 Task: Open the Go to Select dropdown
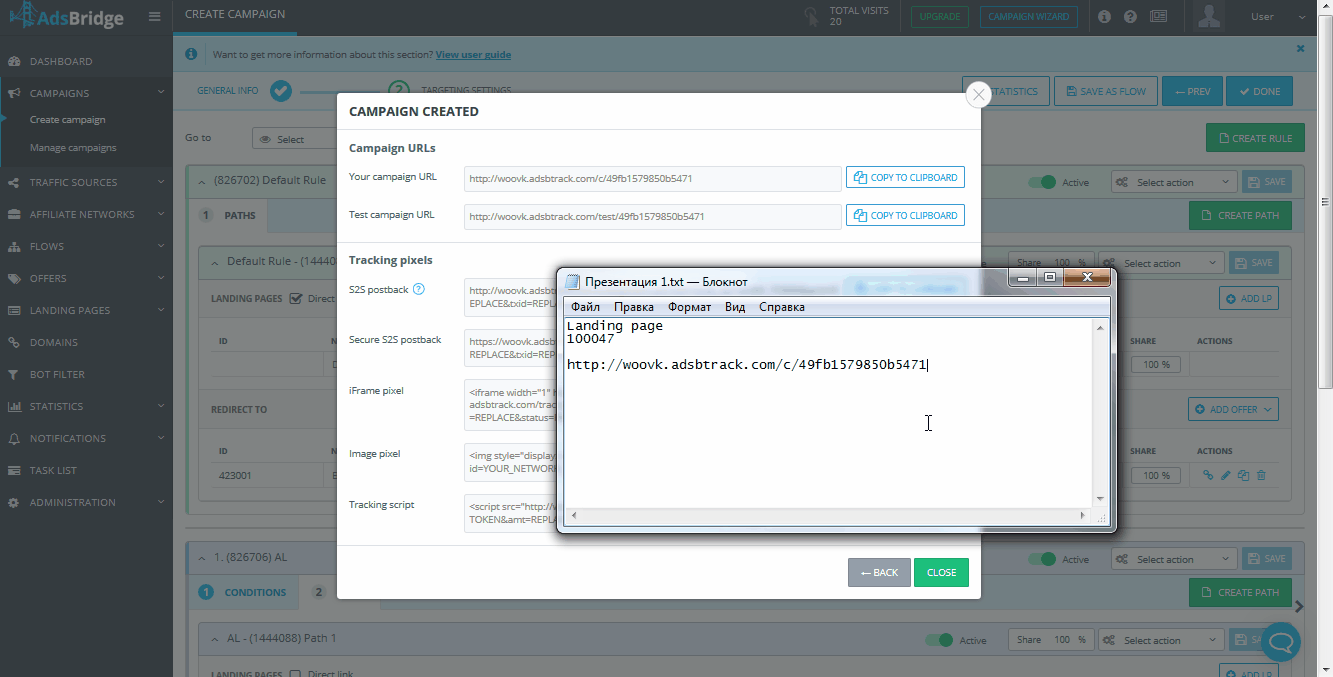click(x=294, y=139)
